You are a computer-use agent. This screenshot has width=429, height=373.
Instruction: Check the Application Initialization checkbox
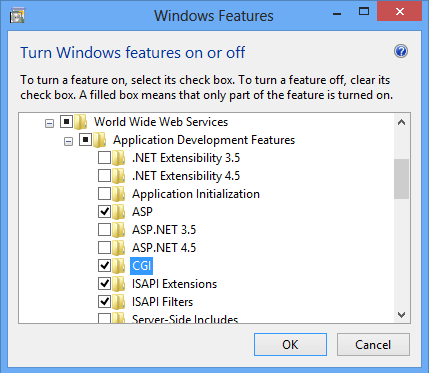point(104,194)
